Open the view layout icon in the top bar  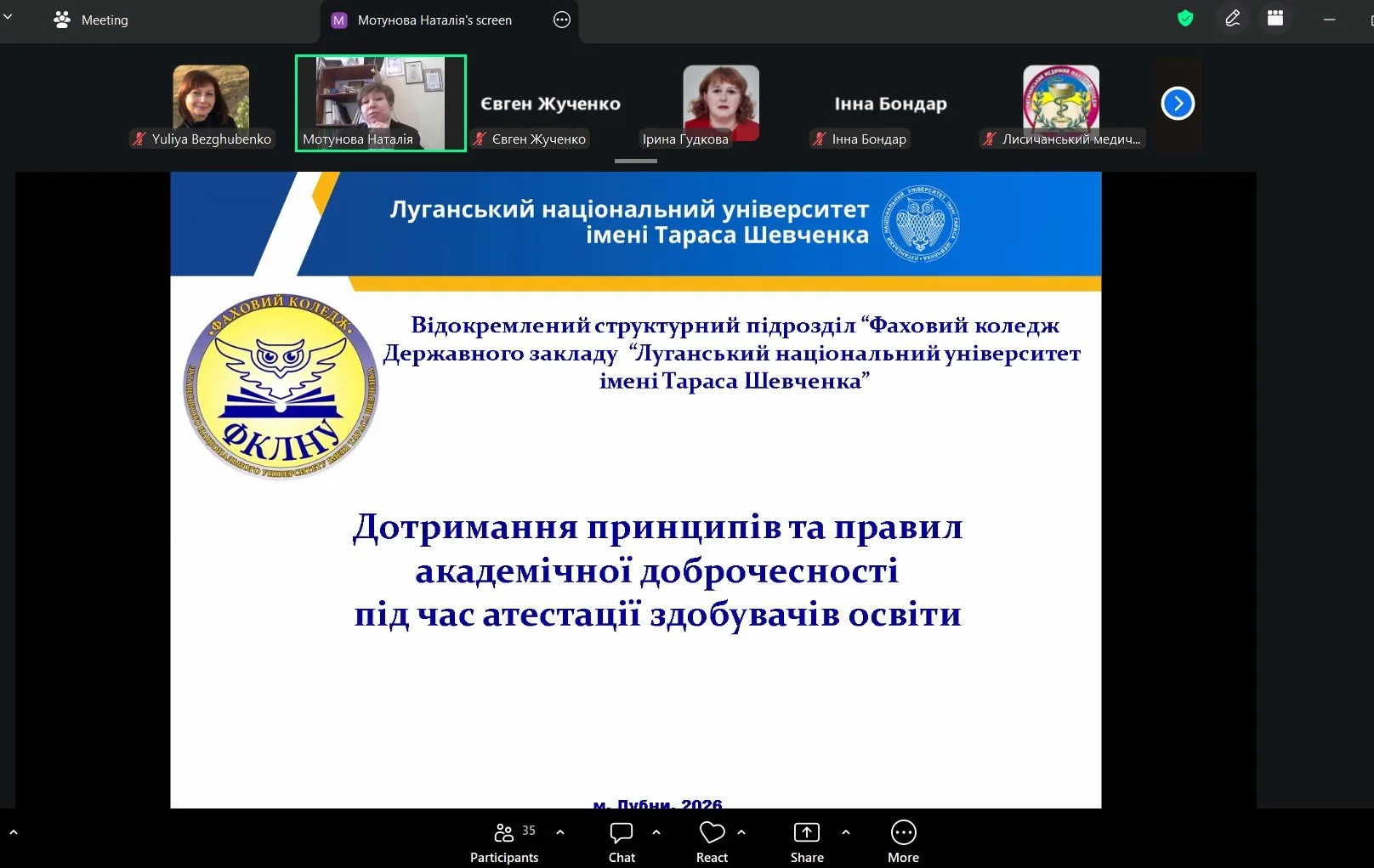(x=1275, y=19)
